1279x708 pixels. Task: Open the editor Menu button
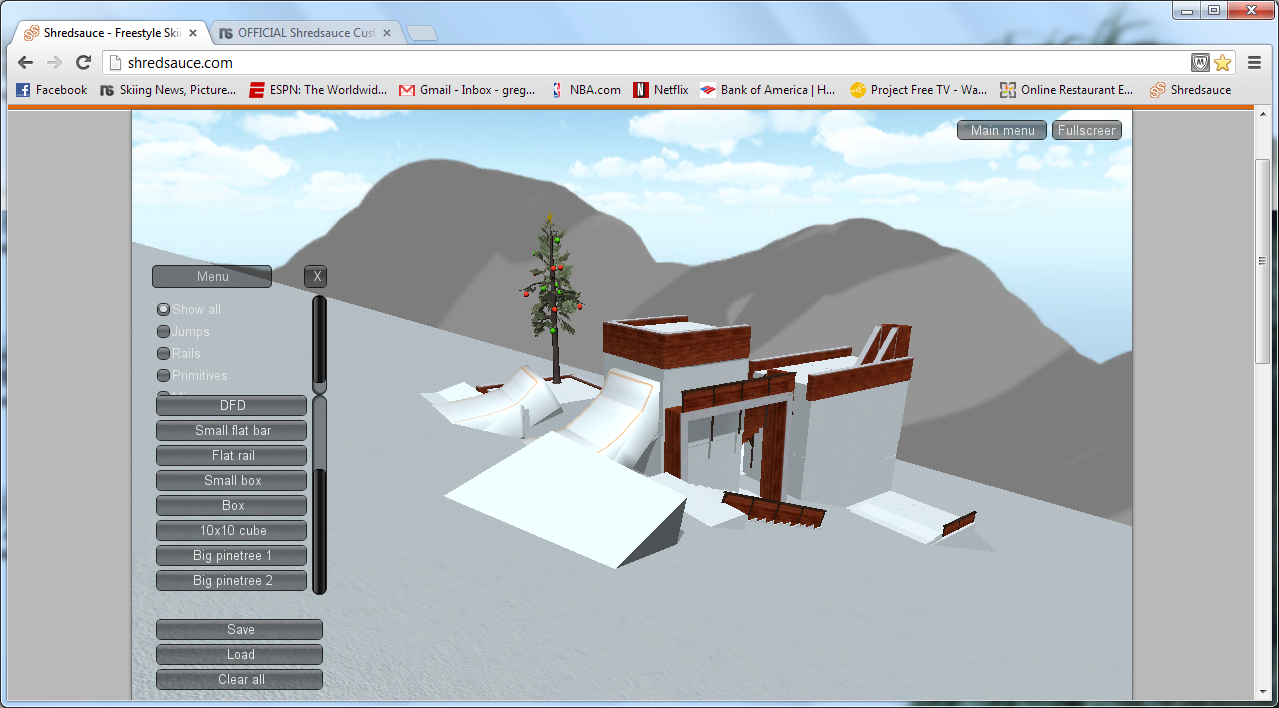point(212,277)
